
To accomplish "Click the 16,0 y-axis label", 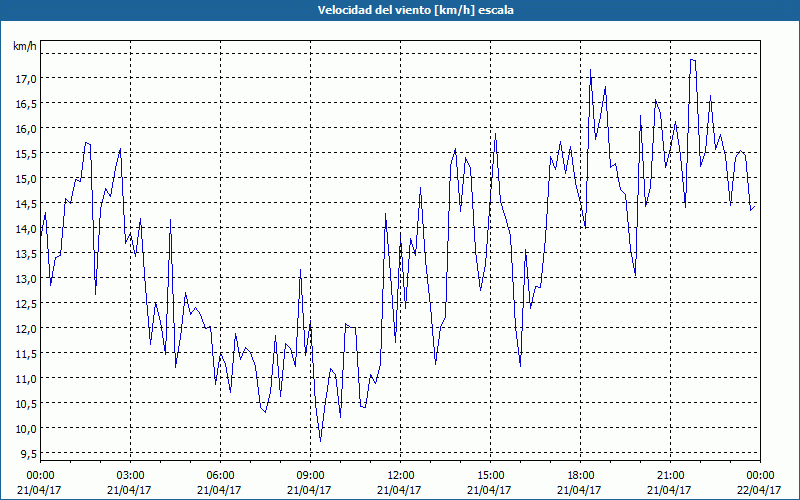I will click(27, 129).
